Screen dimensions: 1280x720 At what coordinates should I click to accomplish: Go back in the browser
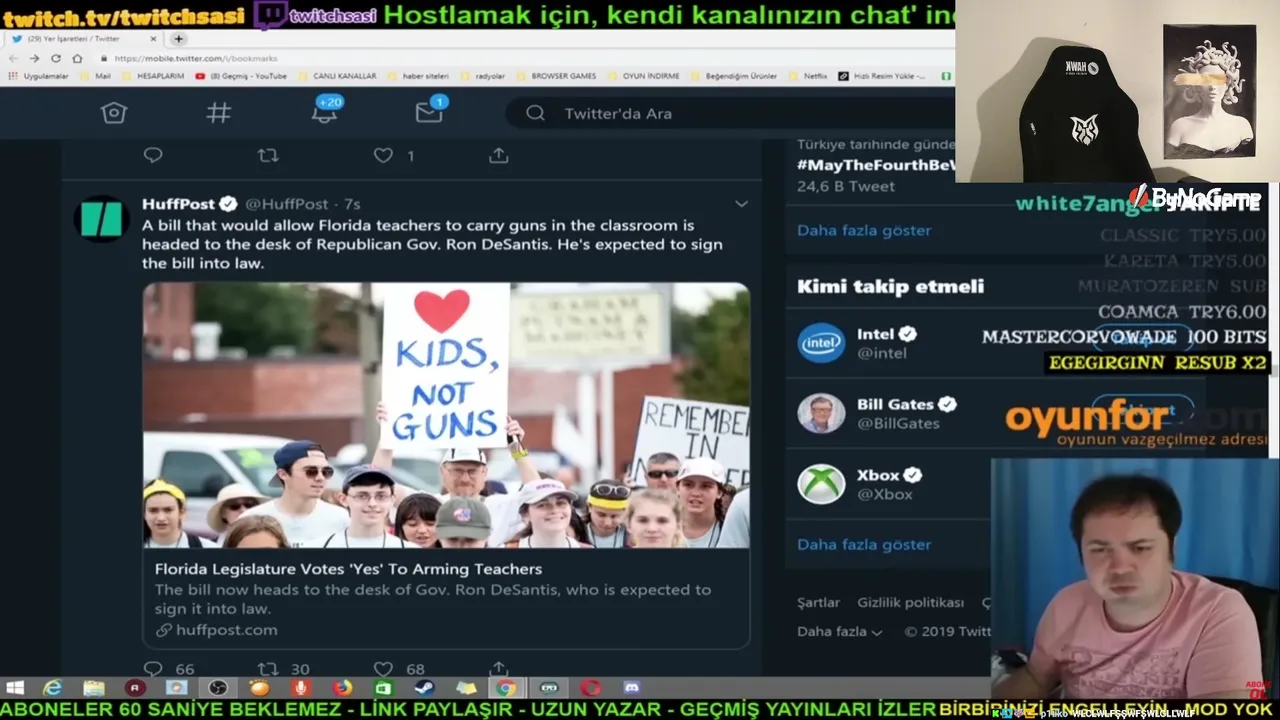[15, 58]
